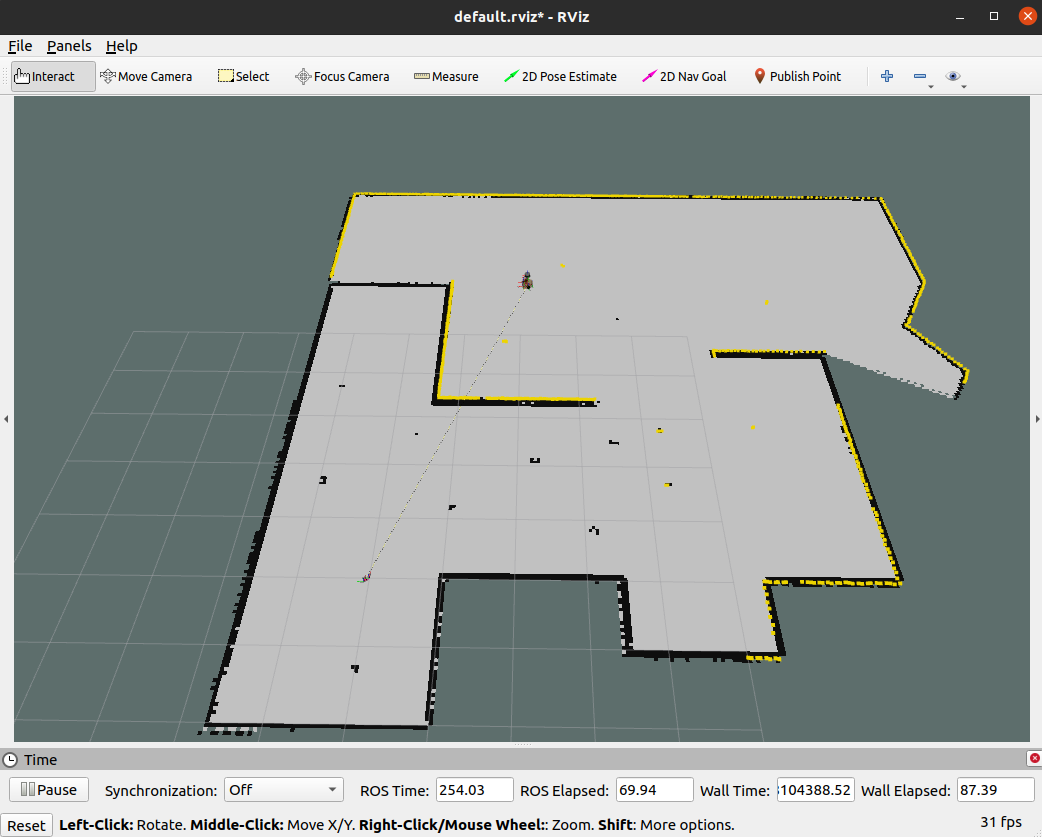Select the 2D Nav Goal tool

(684, 77)
